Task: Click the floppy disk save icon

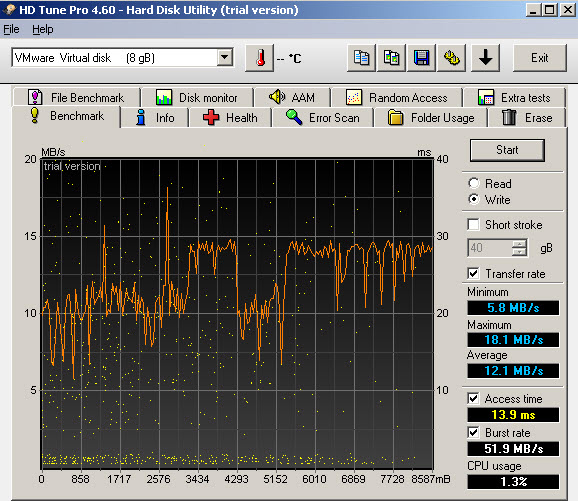Action: point(421,58)
